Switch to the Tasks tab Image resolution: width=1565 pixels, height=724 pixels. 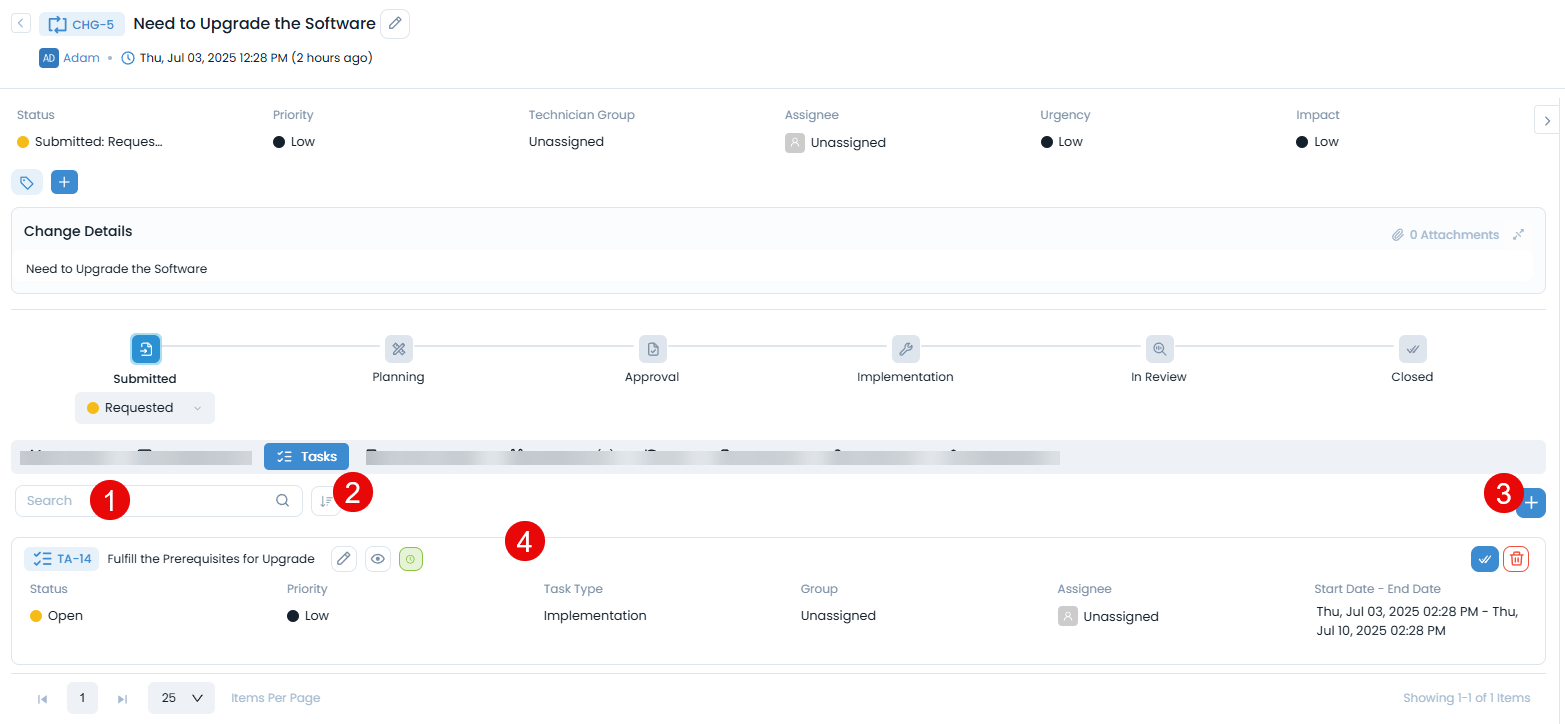[x=306, y=456]
